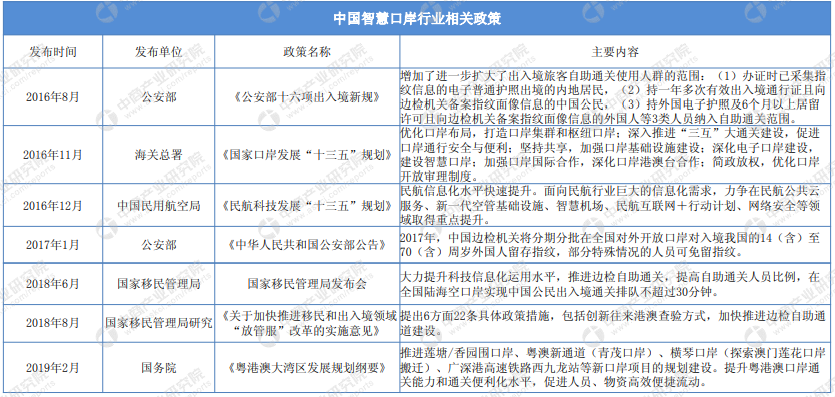Click 公安部 in the 2016年8月 row
This screenshot has width=835, height=397.
pyautogui.click(x=158, y=97)
